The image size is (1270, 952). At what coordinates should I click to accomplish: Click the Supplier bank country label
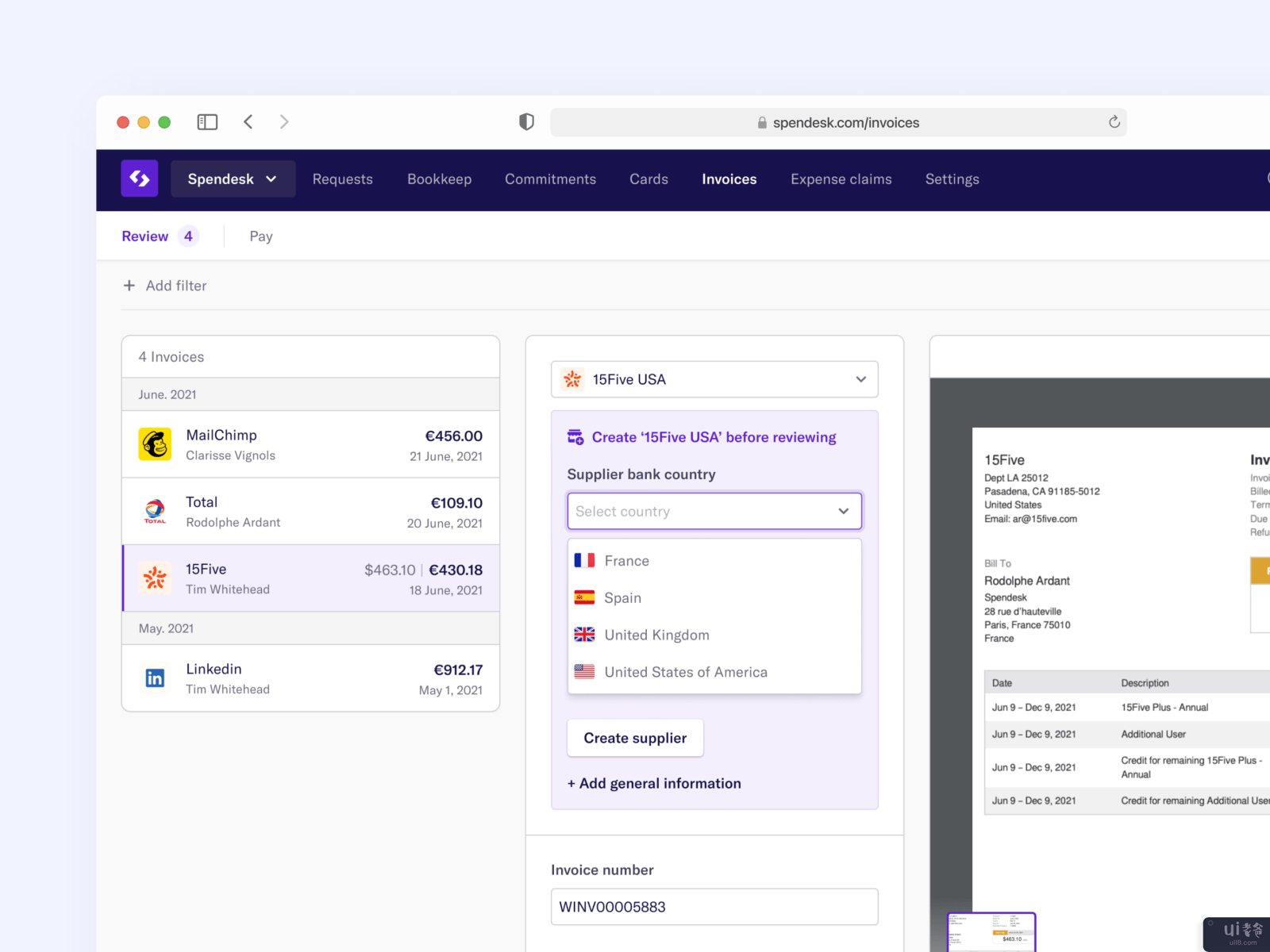641,474
